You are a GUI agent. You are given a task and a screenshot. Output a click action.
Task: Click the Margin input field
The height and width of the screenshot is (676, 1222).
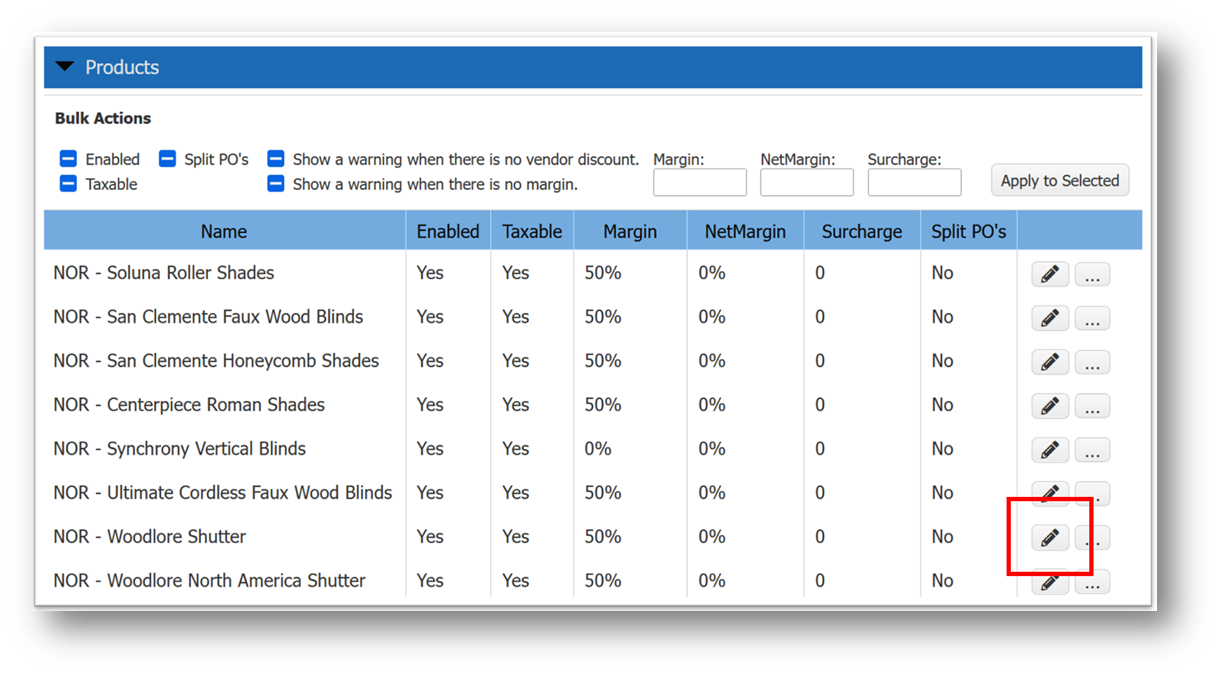pyautogui.click(x=700, y=182)
